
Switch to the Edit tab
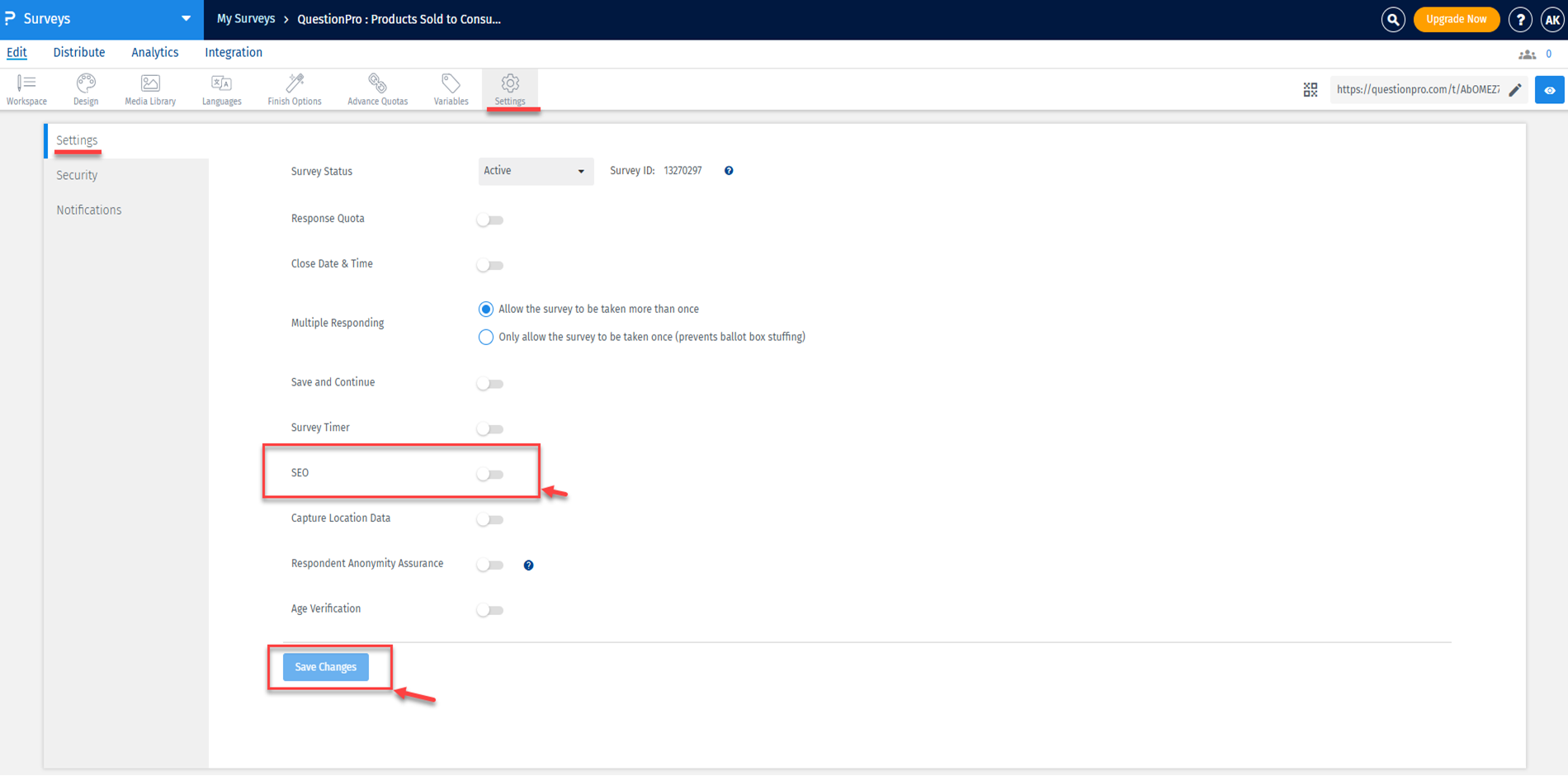point(17,53)
